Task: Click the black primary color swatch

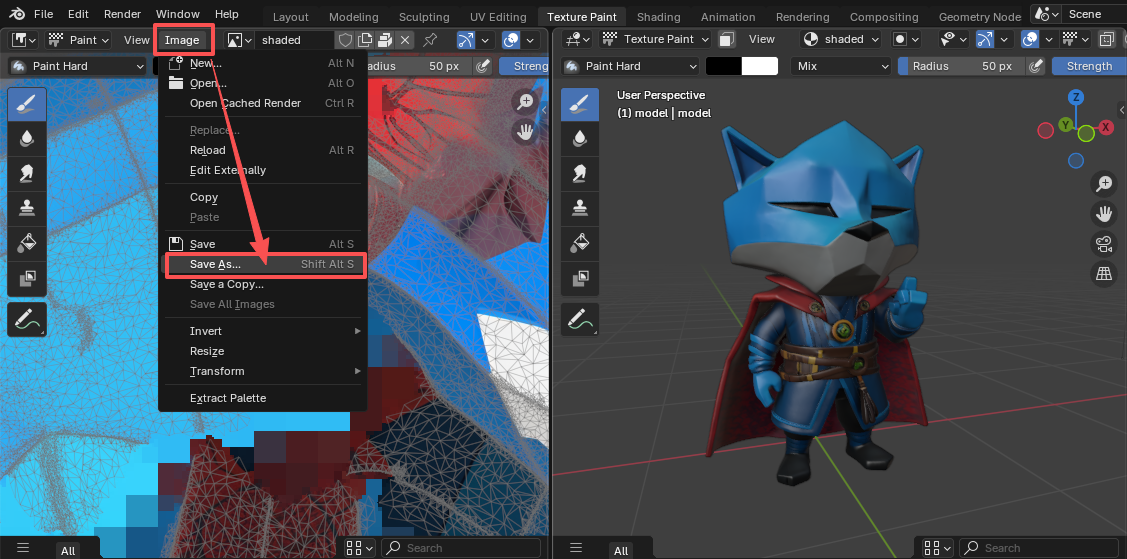Action: pyautogui.click(x=724, y=66)
